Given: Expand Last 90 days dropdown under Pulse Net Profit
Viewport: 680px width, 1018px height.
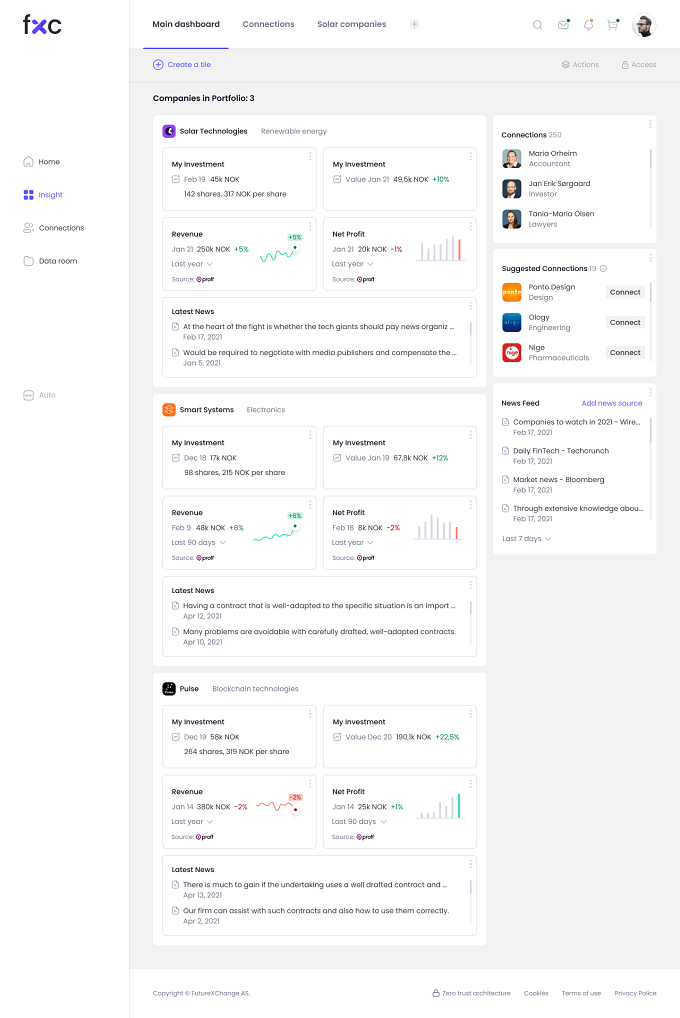Looking at the screenshot, I should pyautogui.click(x=359, y=822).
